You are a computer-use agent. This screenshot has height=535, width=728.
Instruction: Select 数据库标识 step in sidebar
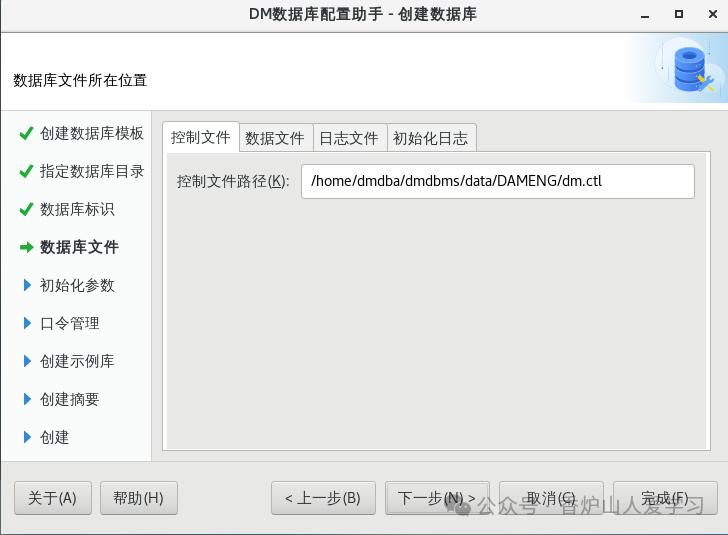coord(77,209)
